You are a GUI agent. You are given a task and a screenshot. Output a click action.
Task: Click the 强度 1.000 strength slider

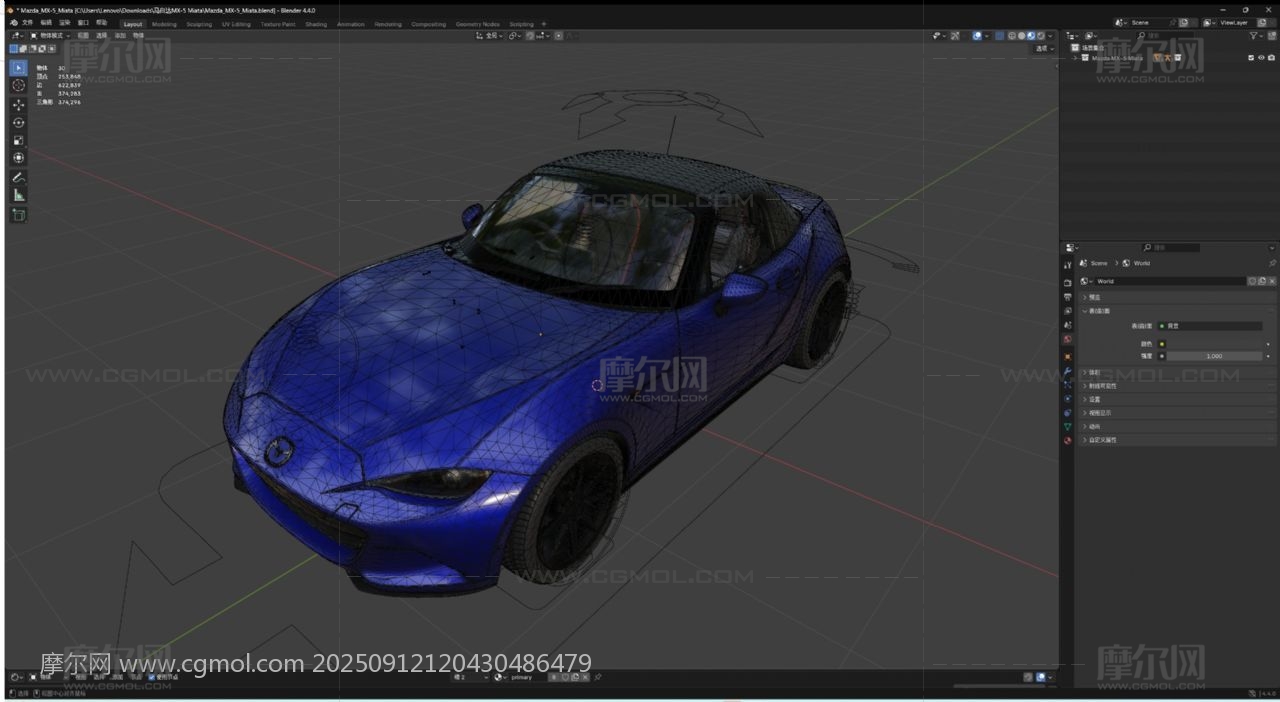pyautogui.click(x=1216, y=356)
